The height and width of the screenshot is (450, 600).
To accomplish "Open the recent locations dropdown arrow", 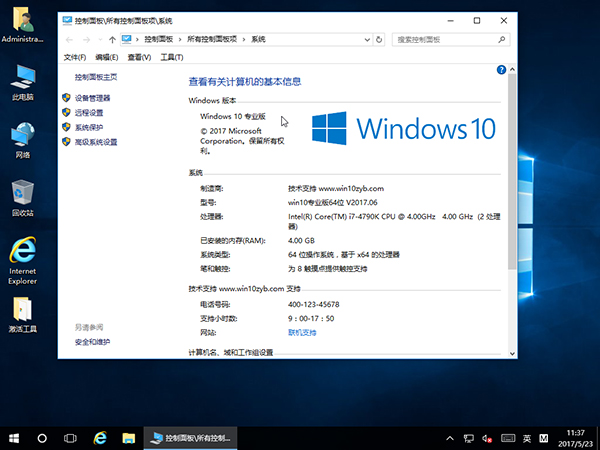I will (98, 39).
